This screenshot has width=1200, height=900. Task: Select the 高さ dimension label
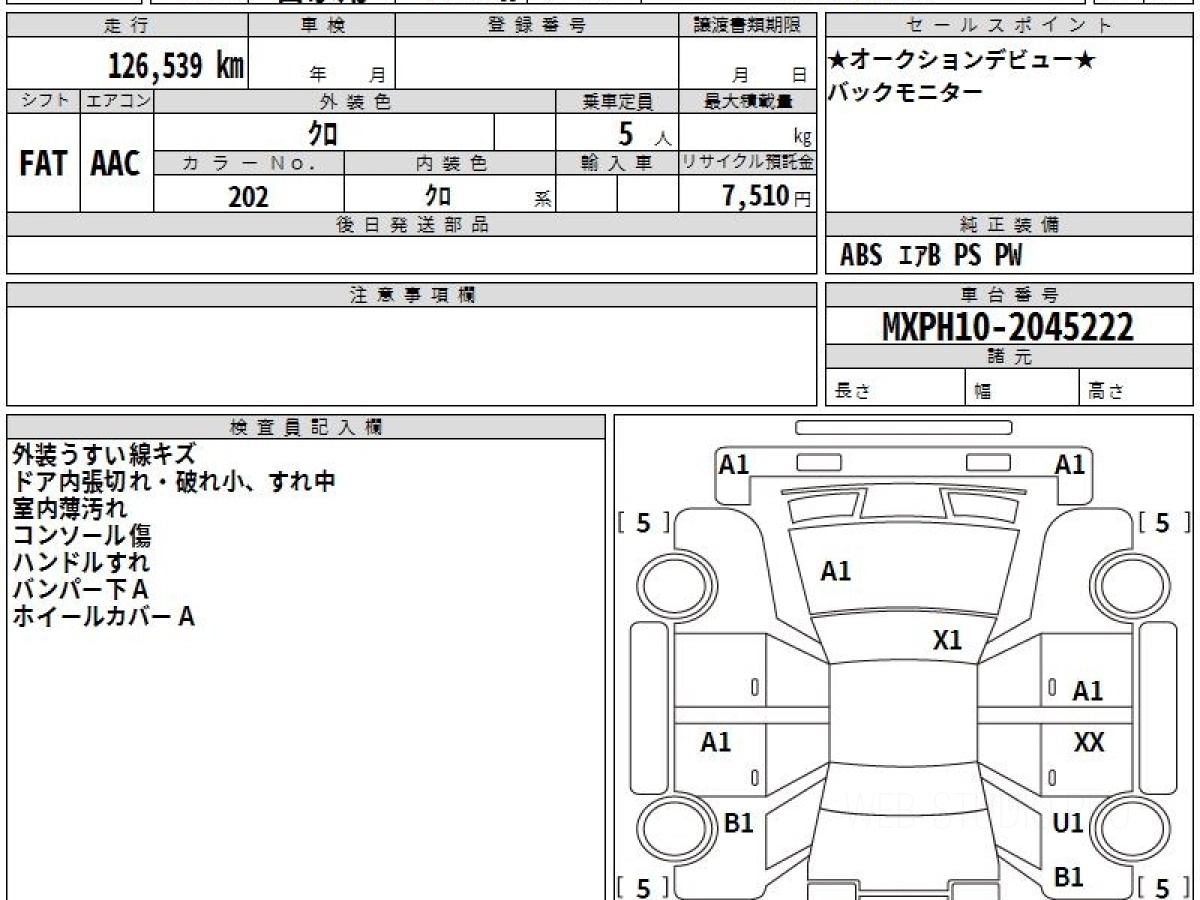click(x=1107, y=392)
